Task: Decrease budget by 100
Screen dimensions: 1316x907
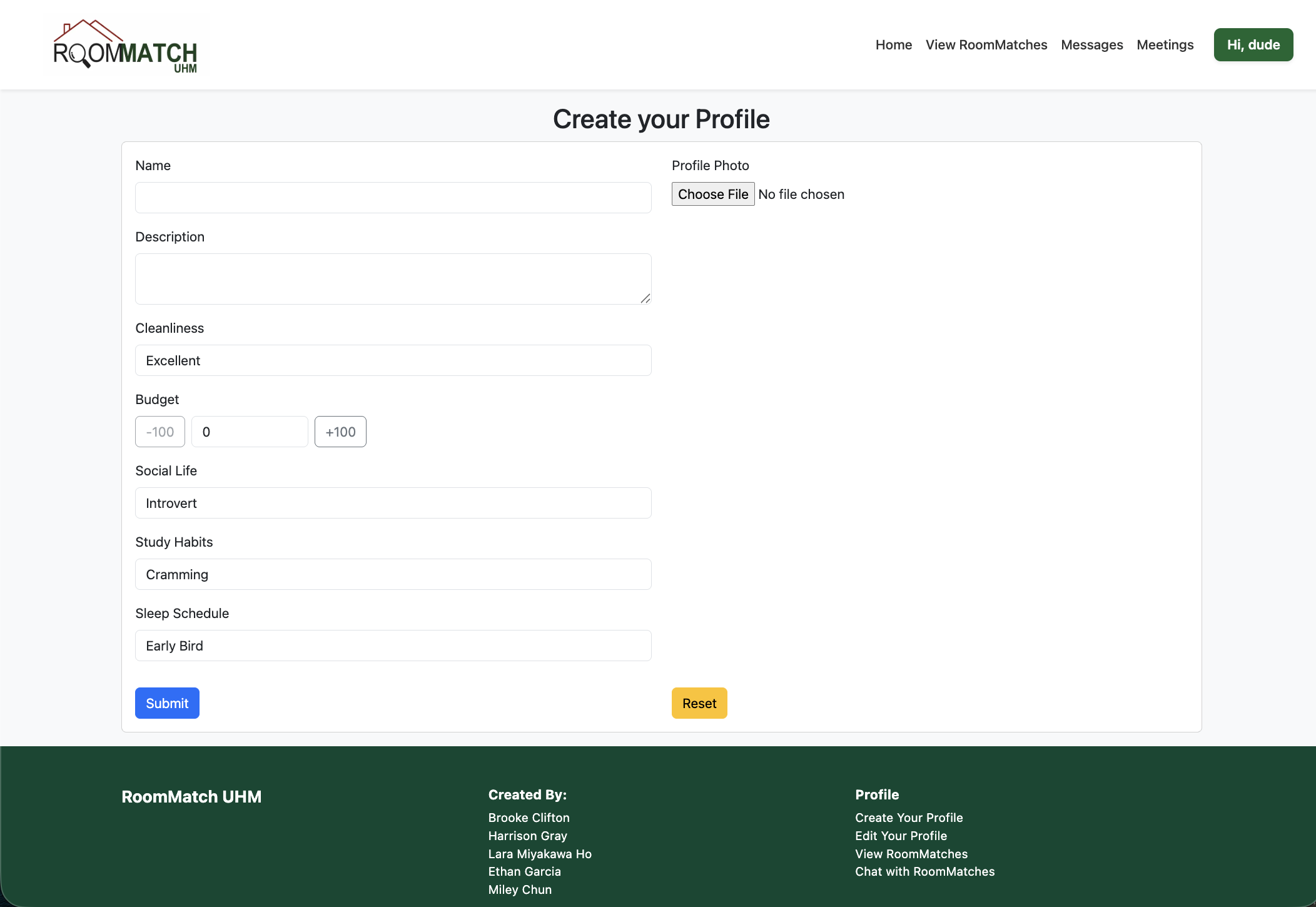Action: click(159, 432)
